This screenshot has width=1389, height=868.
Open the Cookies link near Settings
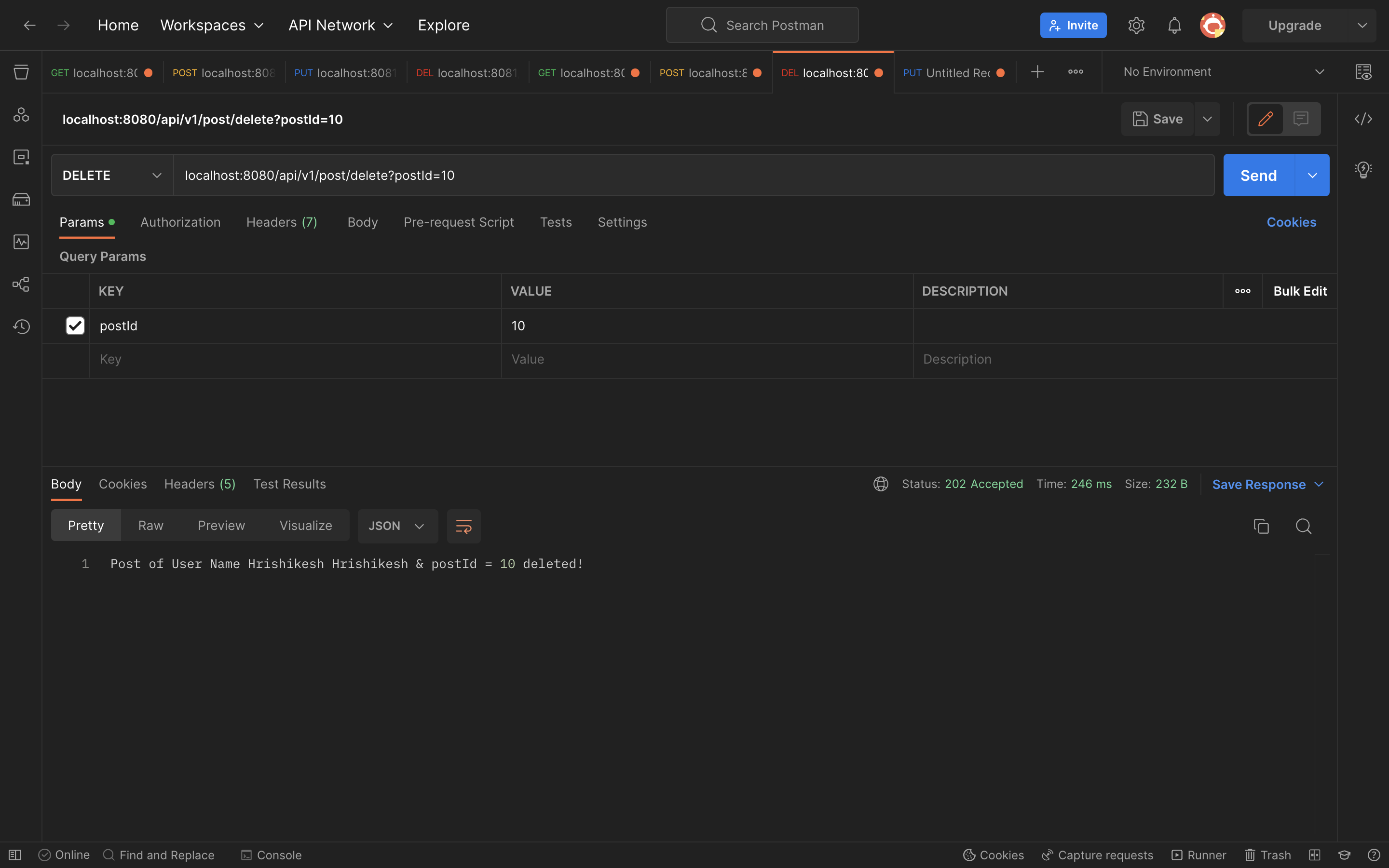[1291, 222]
